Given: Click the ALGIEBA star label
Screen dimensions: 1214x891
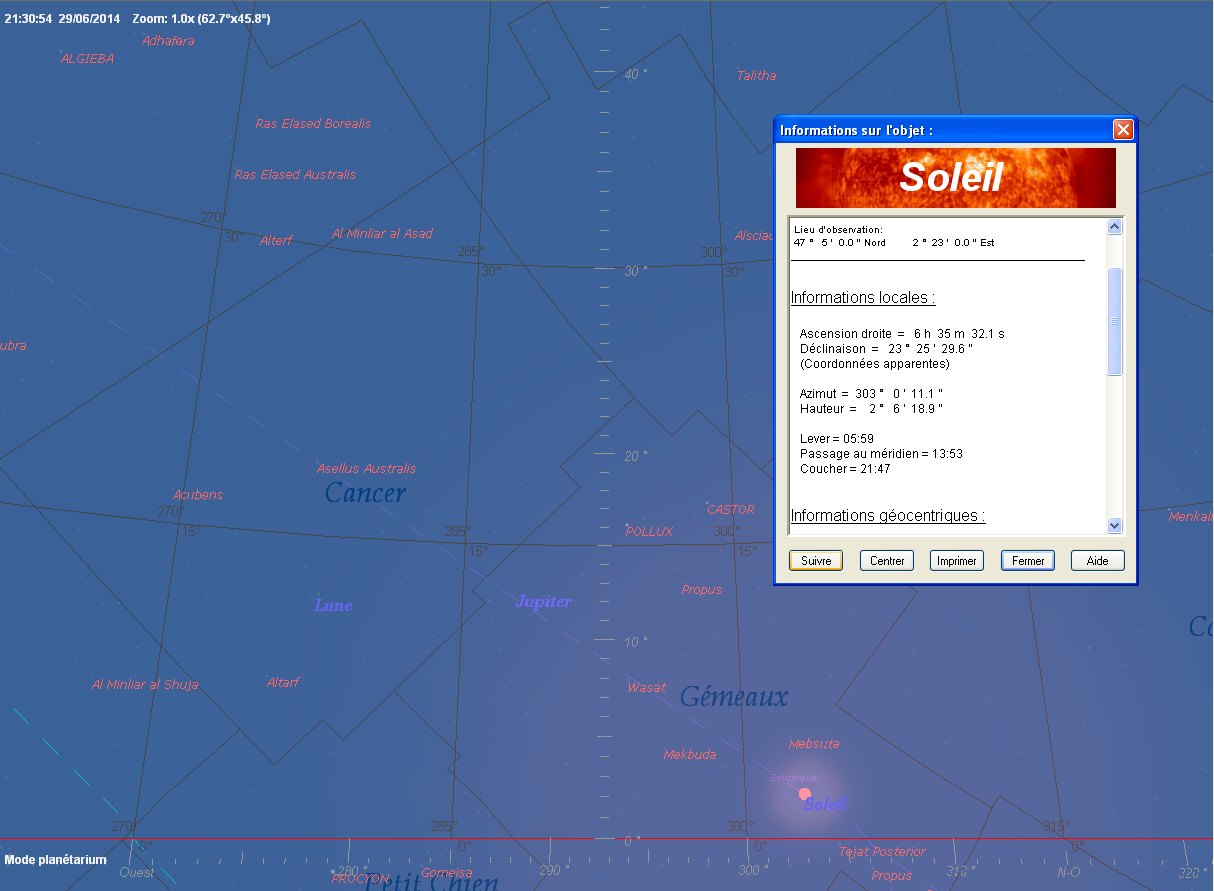Looking at the screenshot, I should [x=88, y=59].
